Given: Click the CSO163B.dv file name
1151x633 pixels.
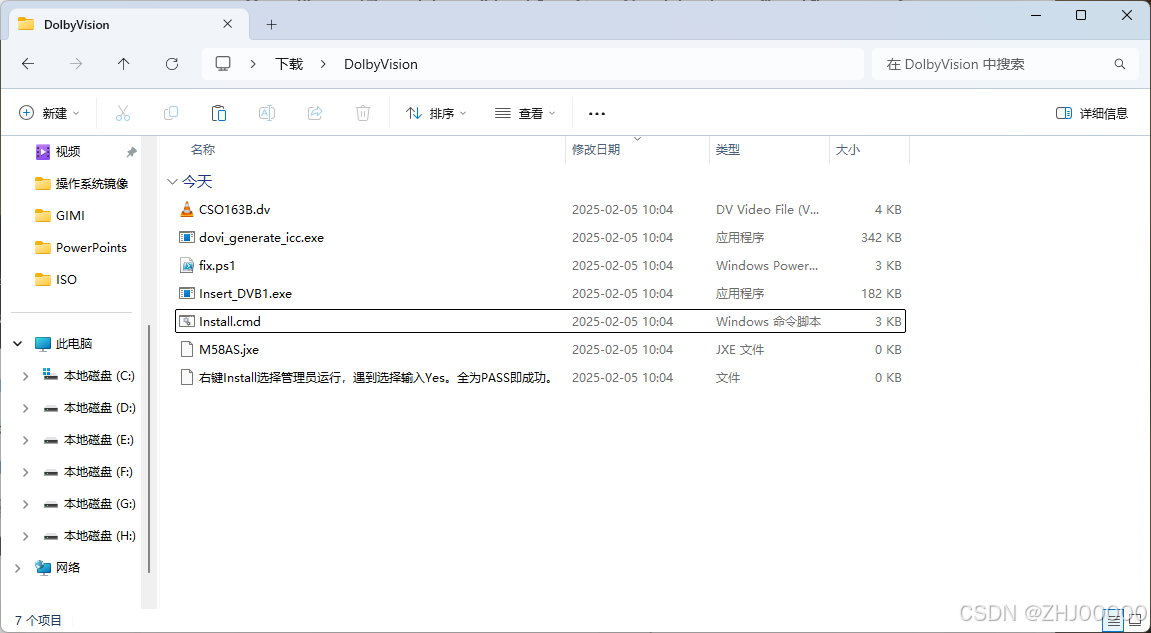Looking at the screenshot, I should (x=235, y=210).
